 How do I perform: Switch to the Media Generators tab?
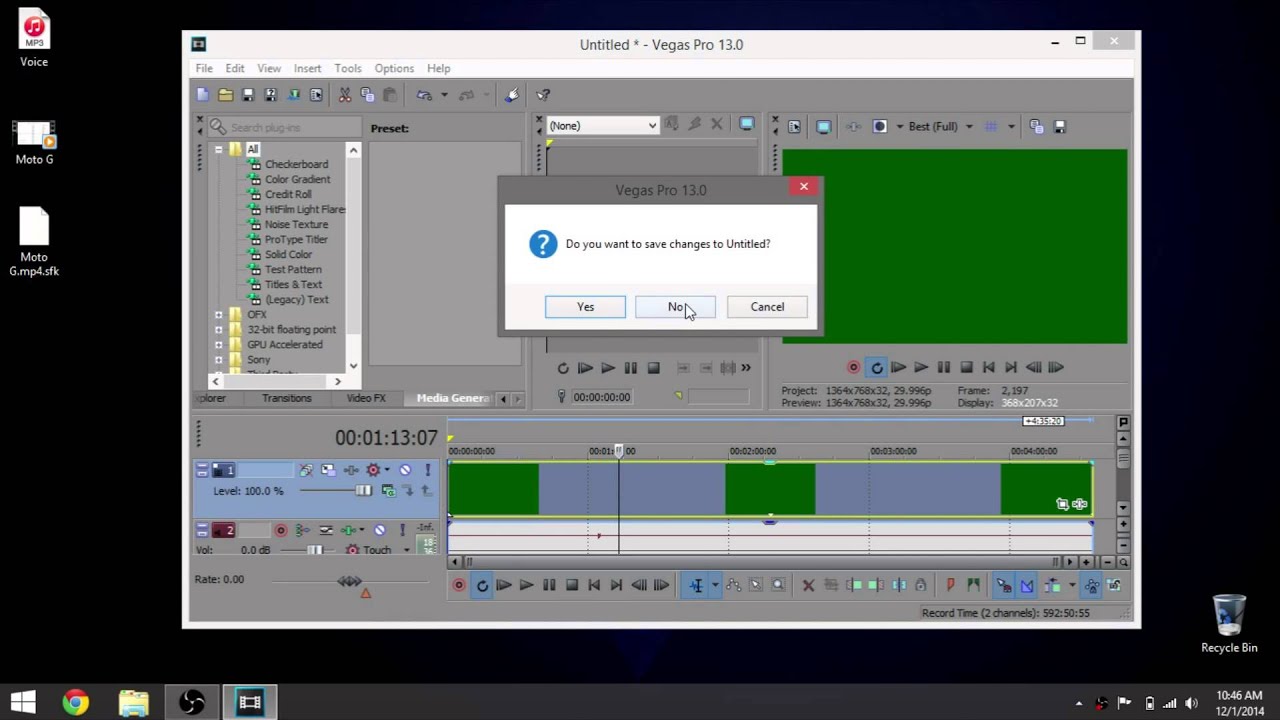452,398
